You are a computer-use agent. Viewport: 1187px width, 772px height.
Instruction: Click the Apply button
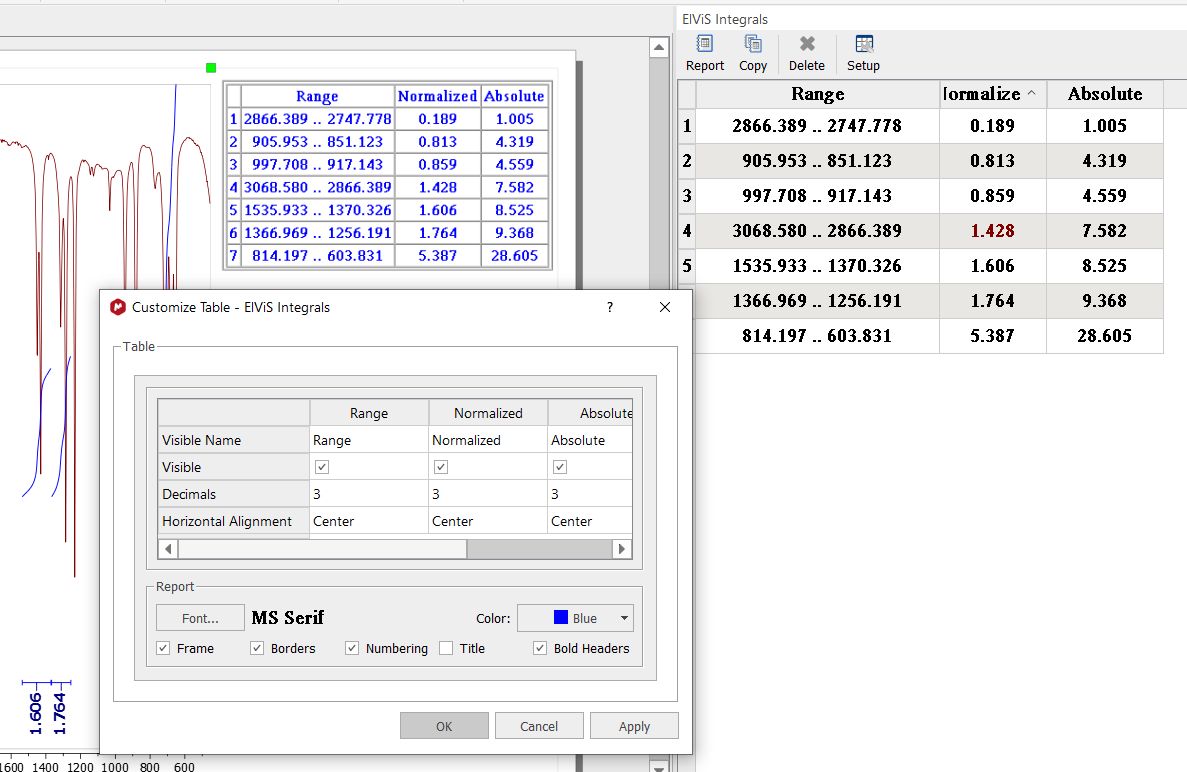pos(634,726)
